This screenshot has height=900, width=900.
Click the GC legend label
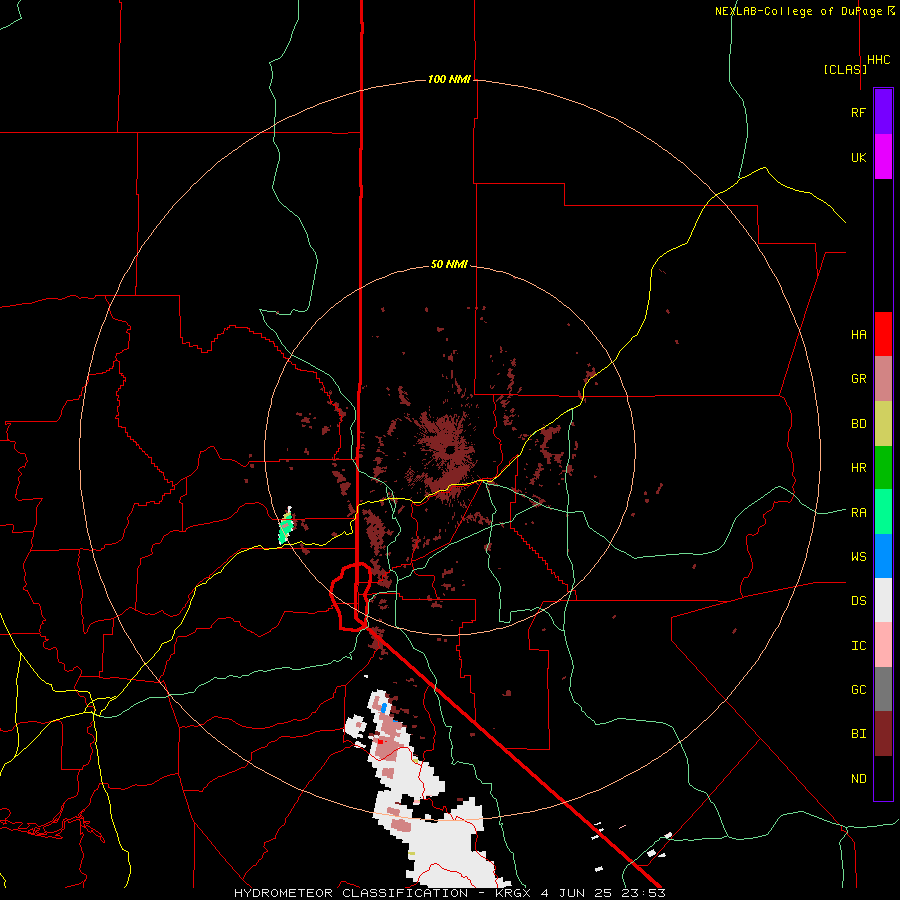point(858,690)
